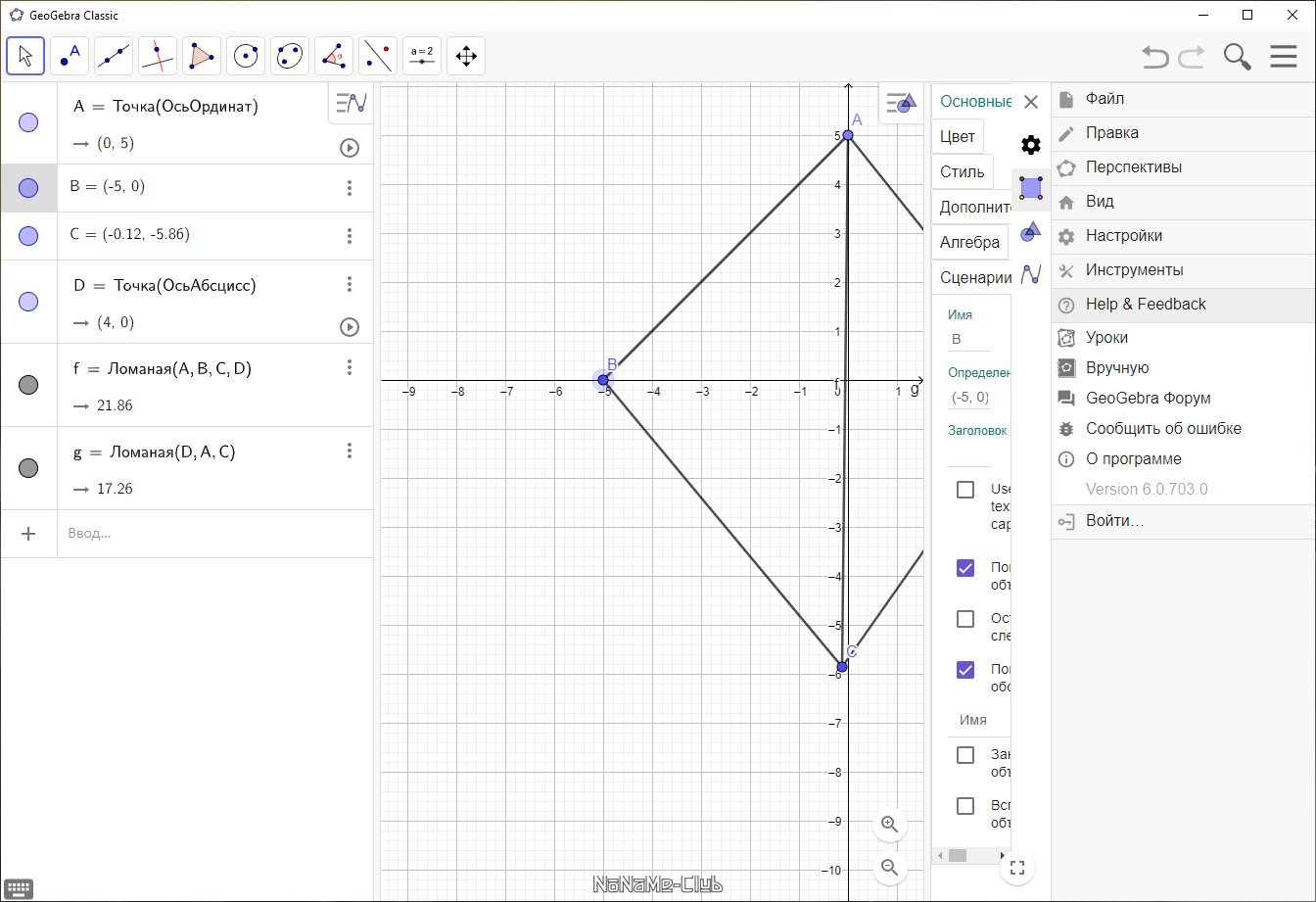
Task: Choose the Perpendicular Line tool
Action: (x=158, y=56)
